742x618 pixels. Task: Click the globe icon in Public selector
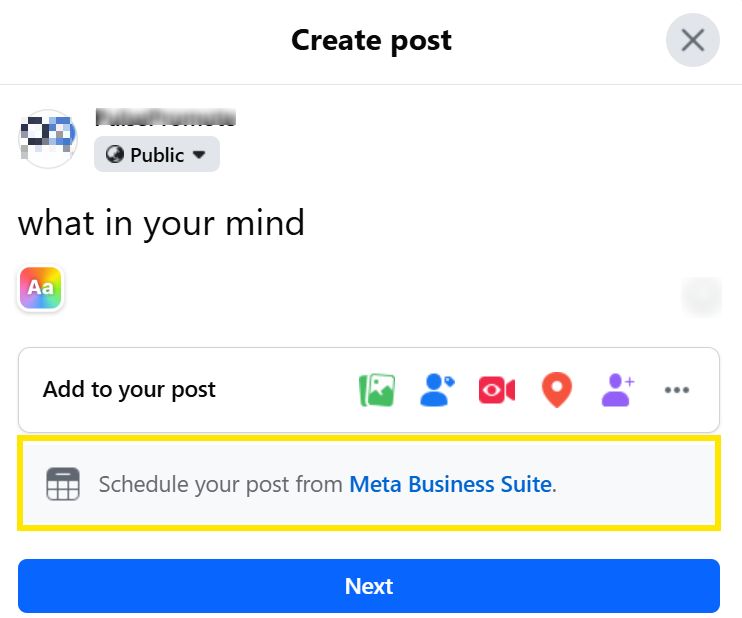(x=115, y=155)
